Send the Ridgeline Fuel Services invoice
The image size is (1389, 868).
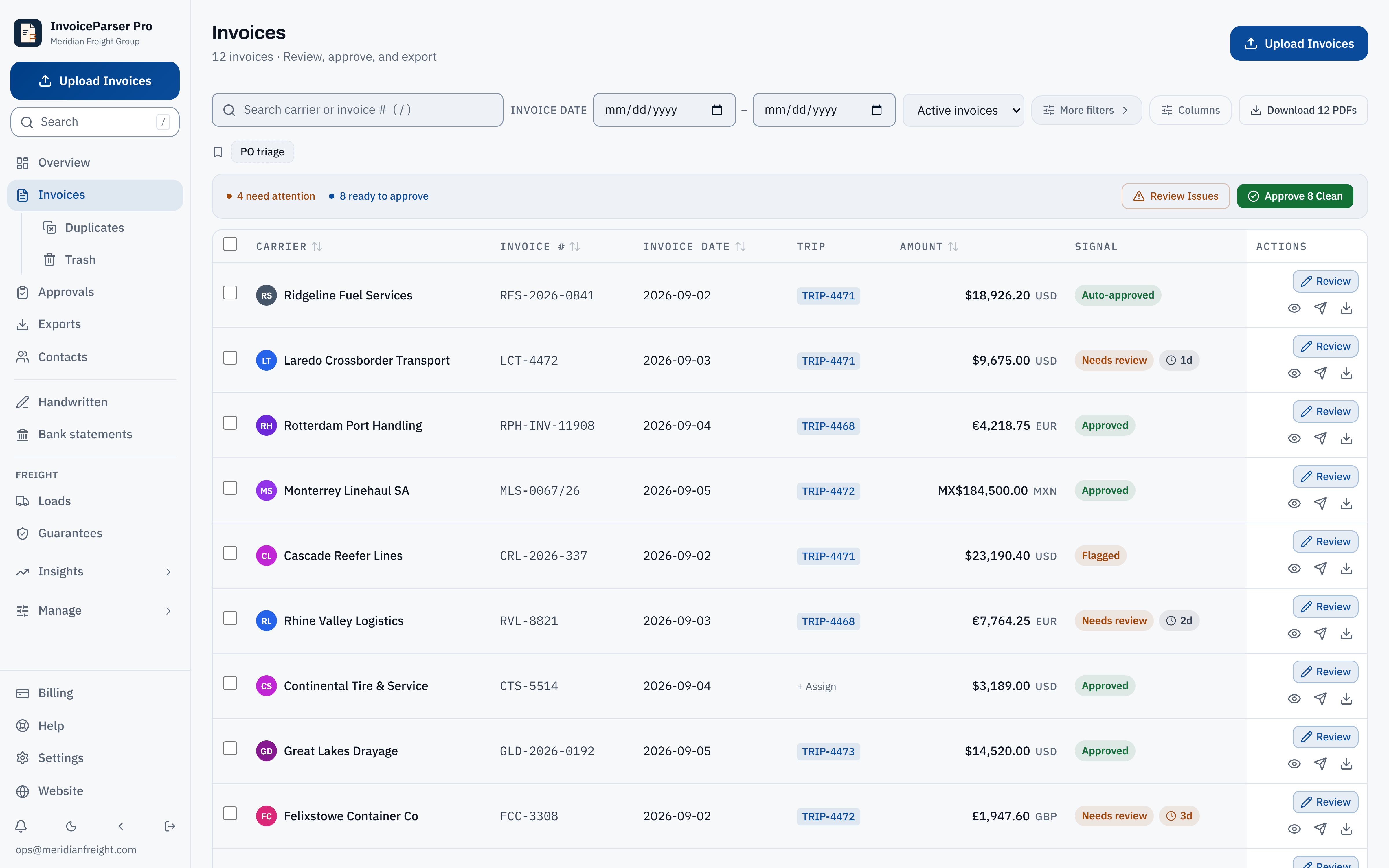(x=1320, y=308)
